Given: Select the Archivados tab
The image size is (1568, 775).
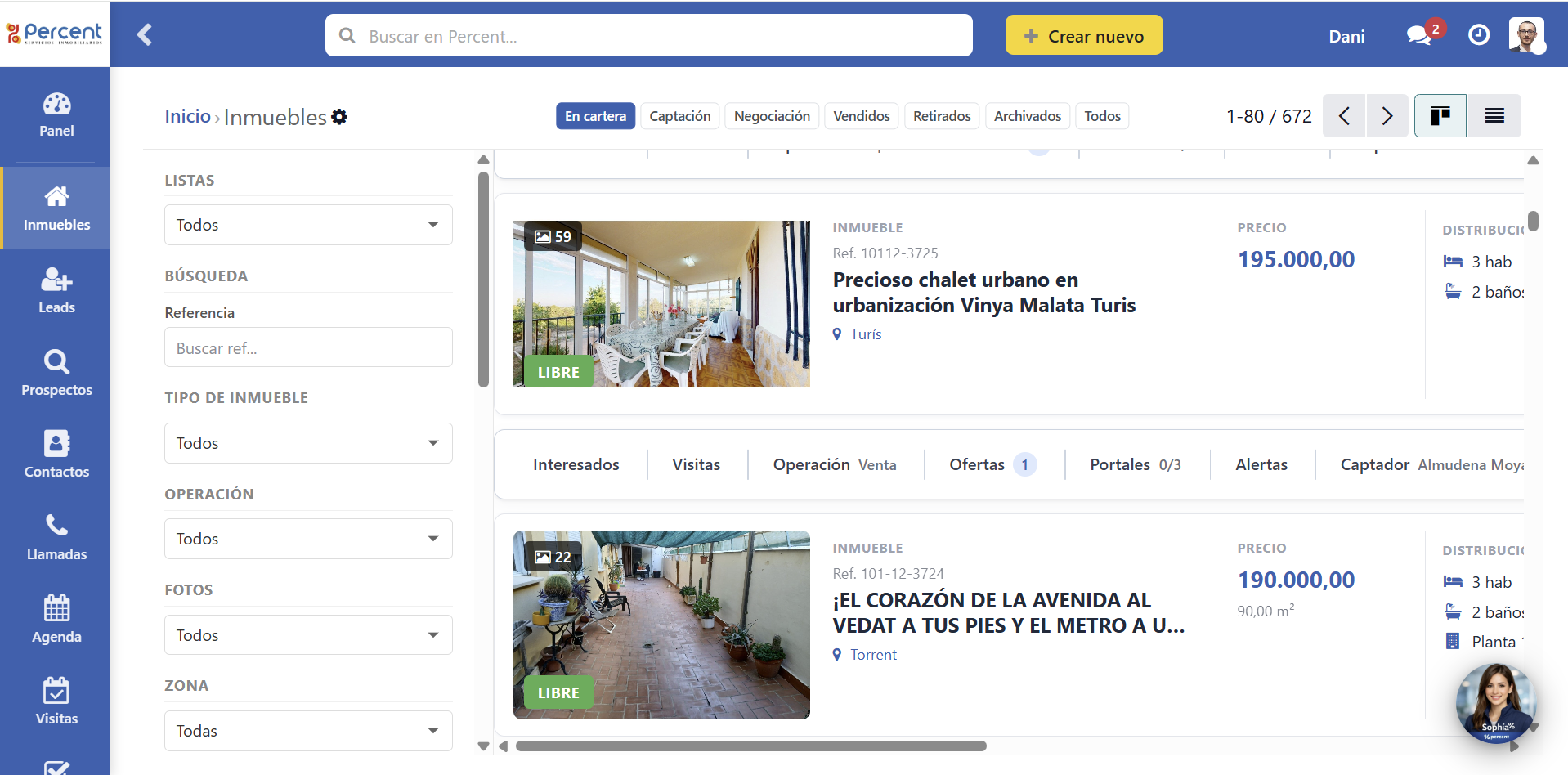Looking at the screenshot, I should click(1028, 116).
